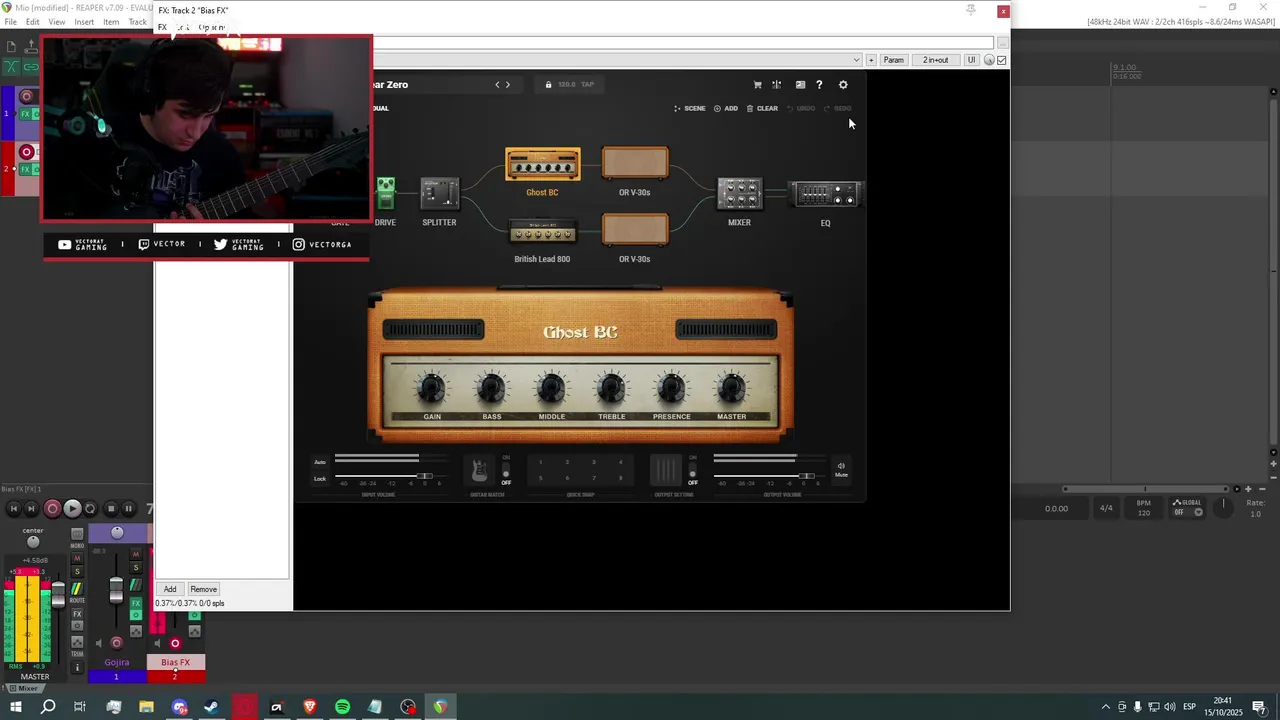Open REAPER View menu
Screen dimensions: 1280x720
click(57, 22)
